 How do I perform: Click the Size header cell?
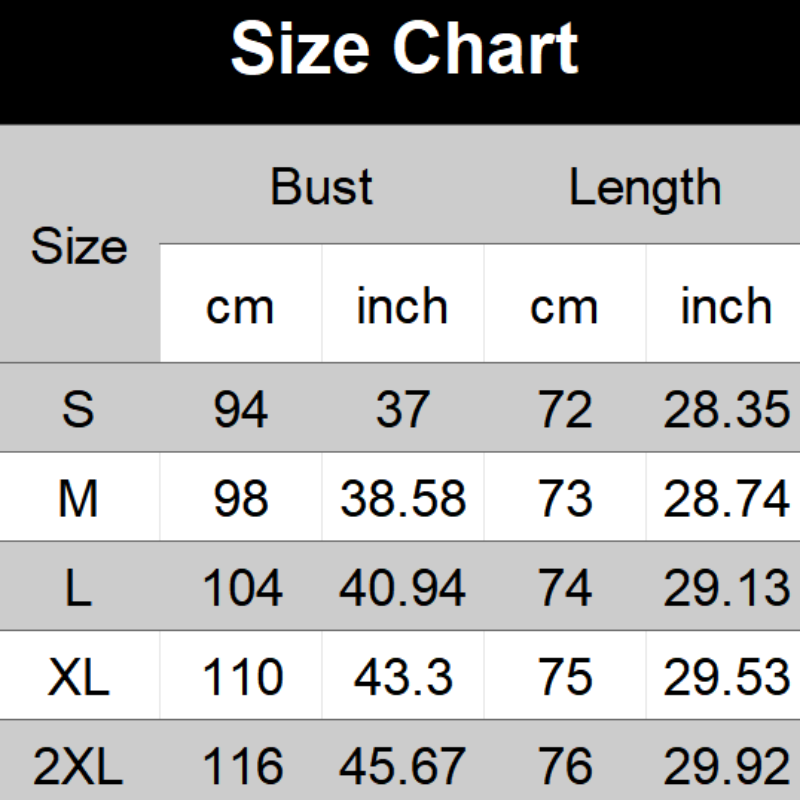[79, 246]
